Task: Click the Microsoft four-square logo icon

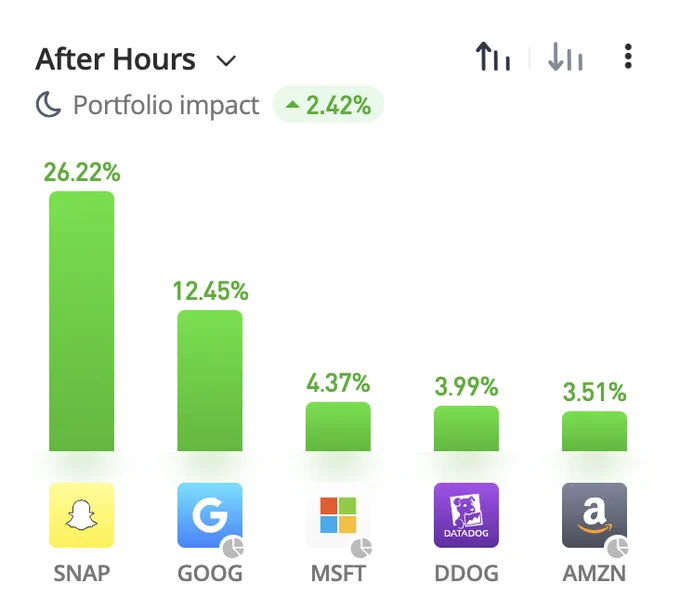Action: tap(338, 515)
